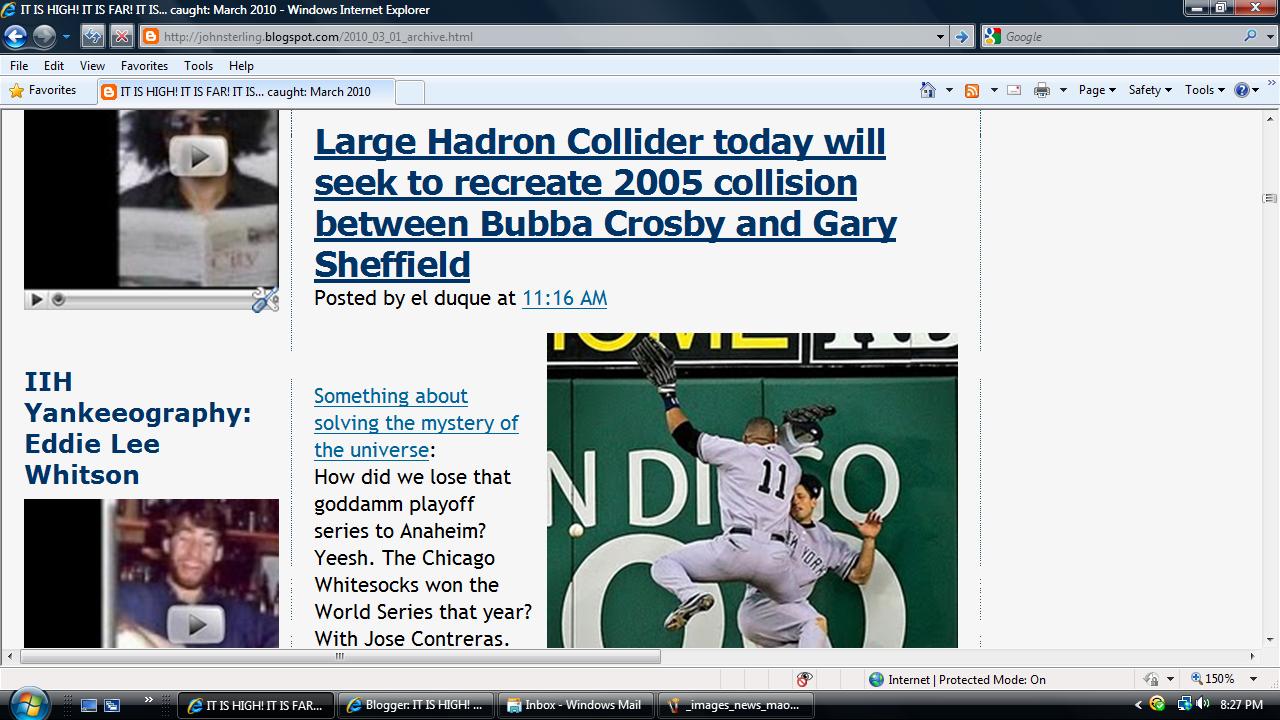Open the File menu

point(19,66)
